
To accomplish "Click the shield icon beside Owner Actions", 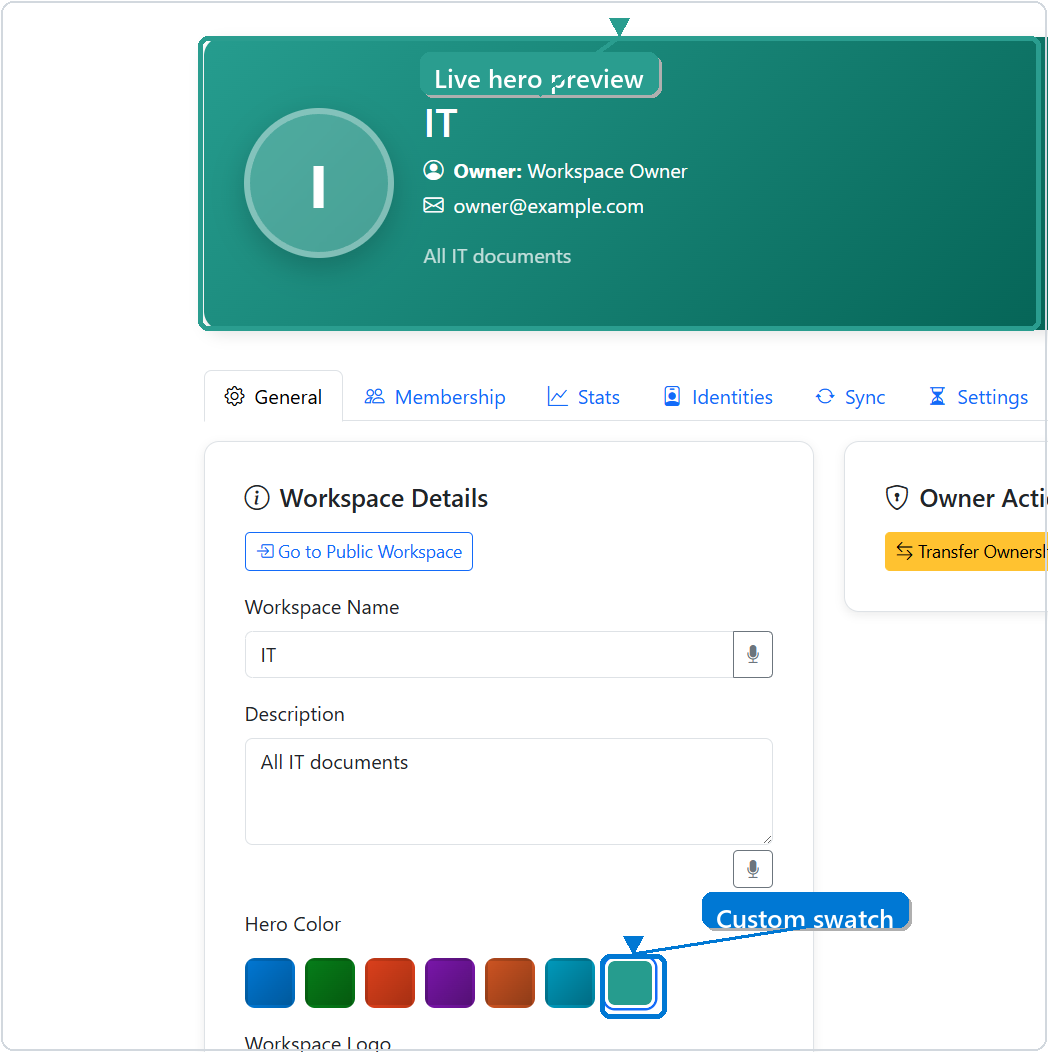I will click(x=897, y=498).
